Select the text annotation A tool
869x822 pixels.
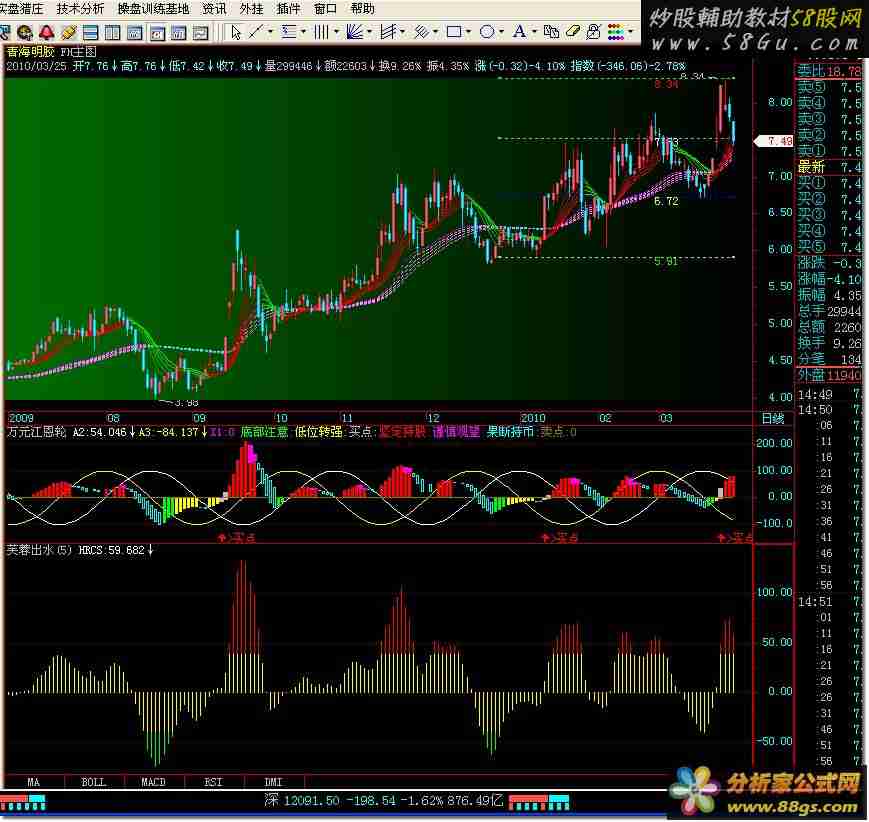pyautogui.click(x=519, y=32)
